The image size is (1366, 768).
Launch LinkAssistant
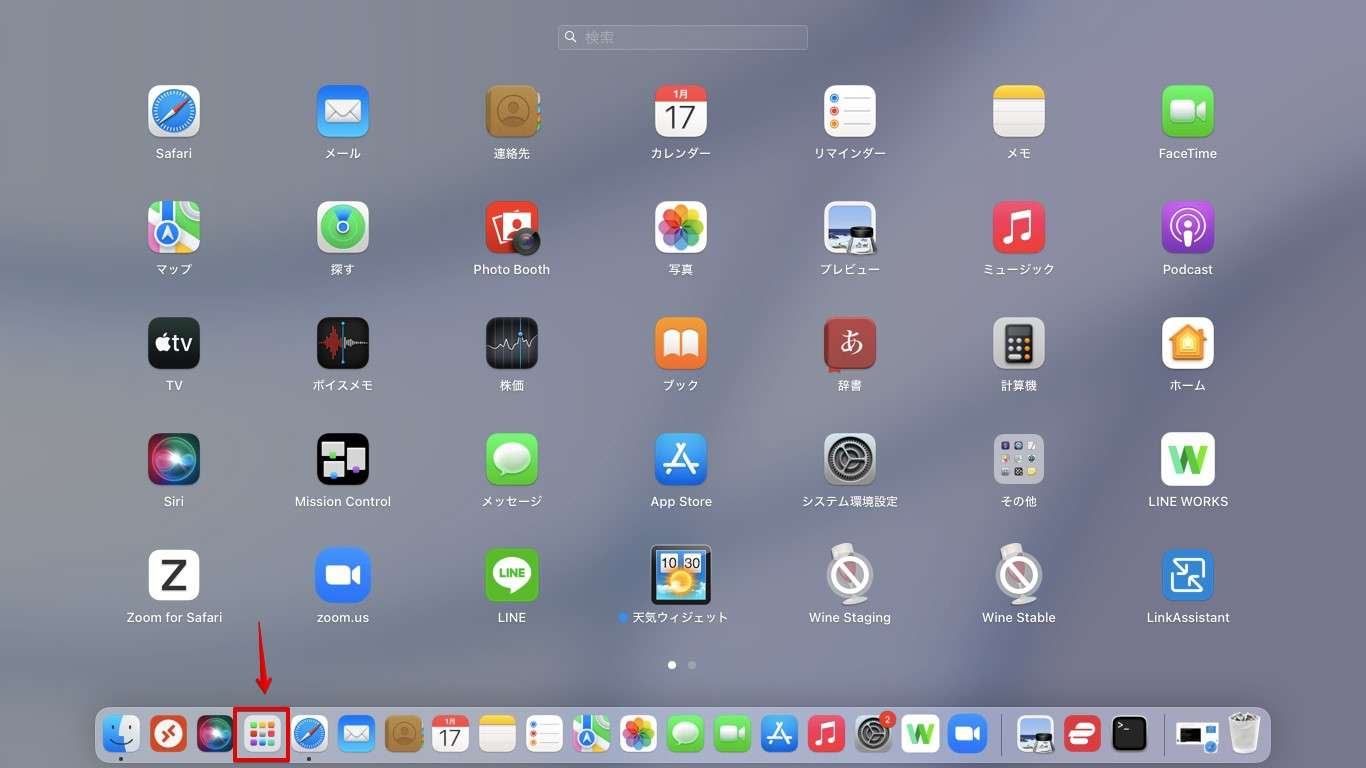1188,575
